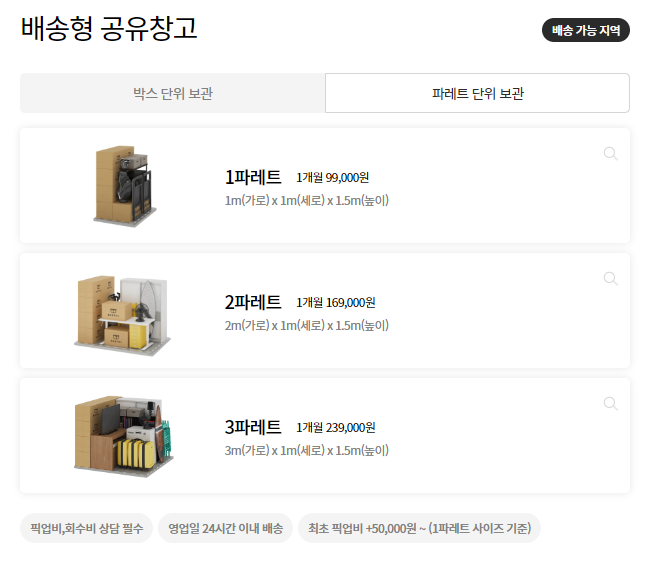Open the 배송 가능 지역 button
This screenshot has width=648, height=561.
586,30
